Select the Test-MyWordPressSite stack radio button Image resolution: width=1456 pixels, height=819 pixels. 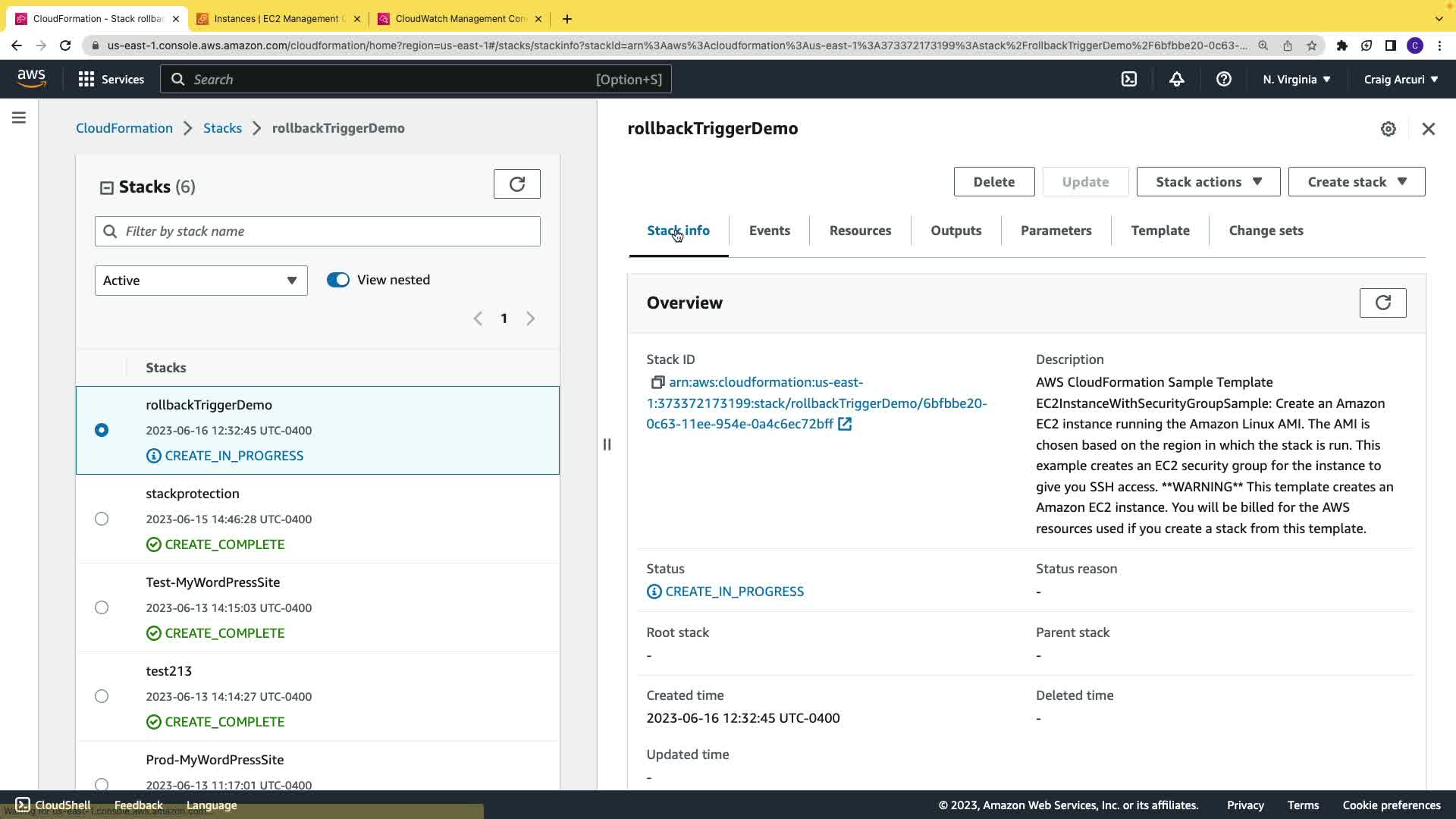coord(102,607)
